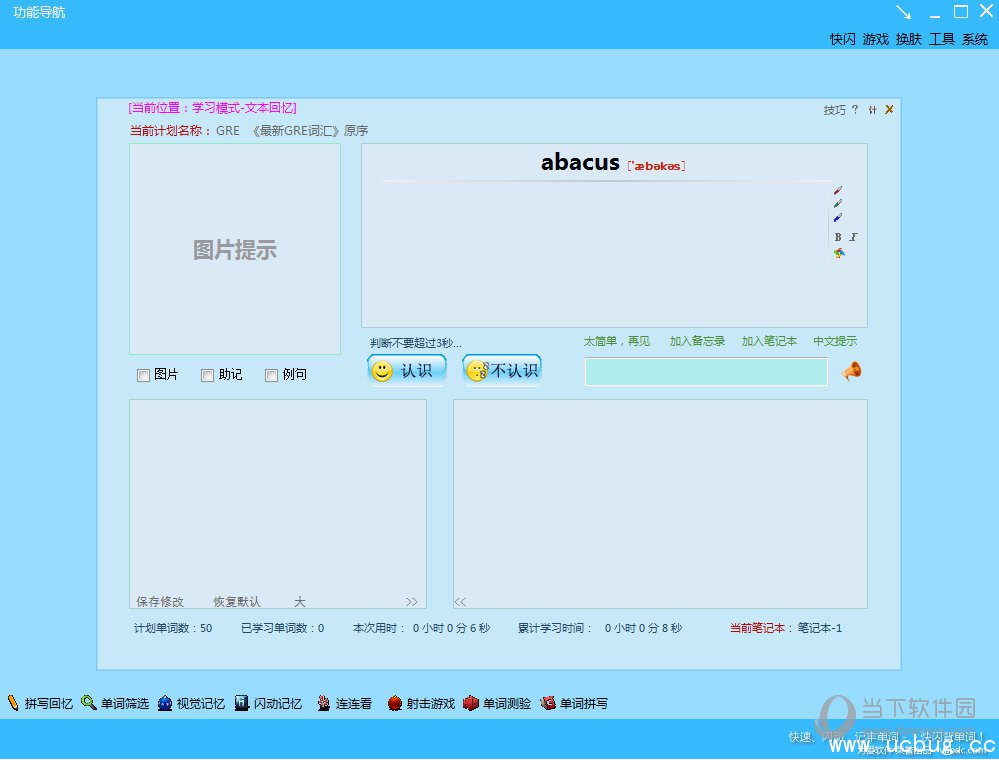Open the 换肤 skin menu
The height and width of the screenshot is (760, 999).
(908, 39)
